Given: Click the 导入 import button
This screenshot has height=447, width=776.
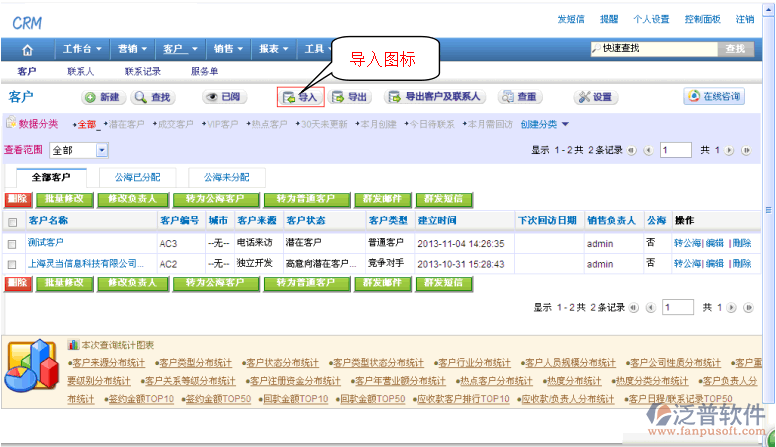Looking at the screenshot, I should (300, 97).
